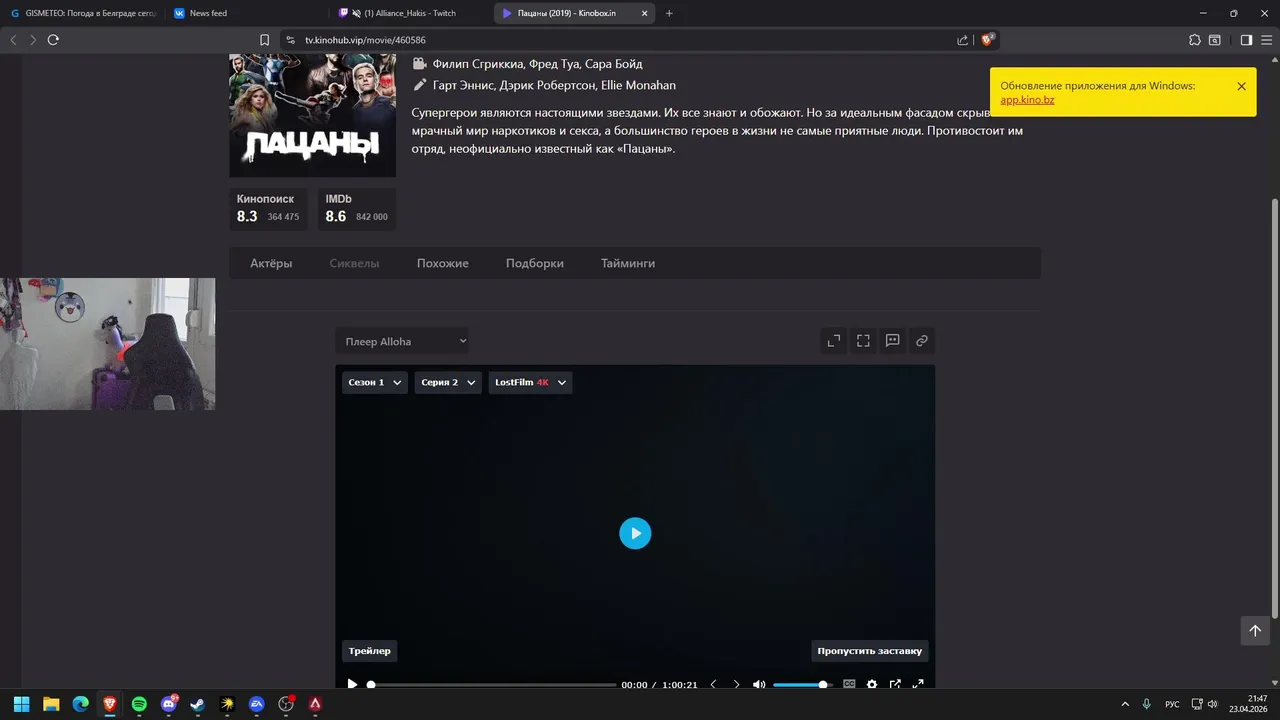1280x720 pixels.
Task: Open the Актёры tab
Action: (x=271, y=263)
